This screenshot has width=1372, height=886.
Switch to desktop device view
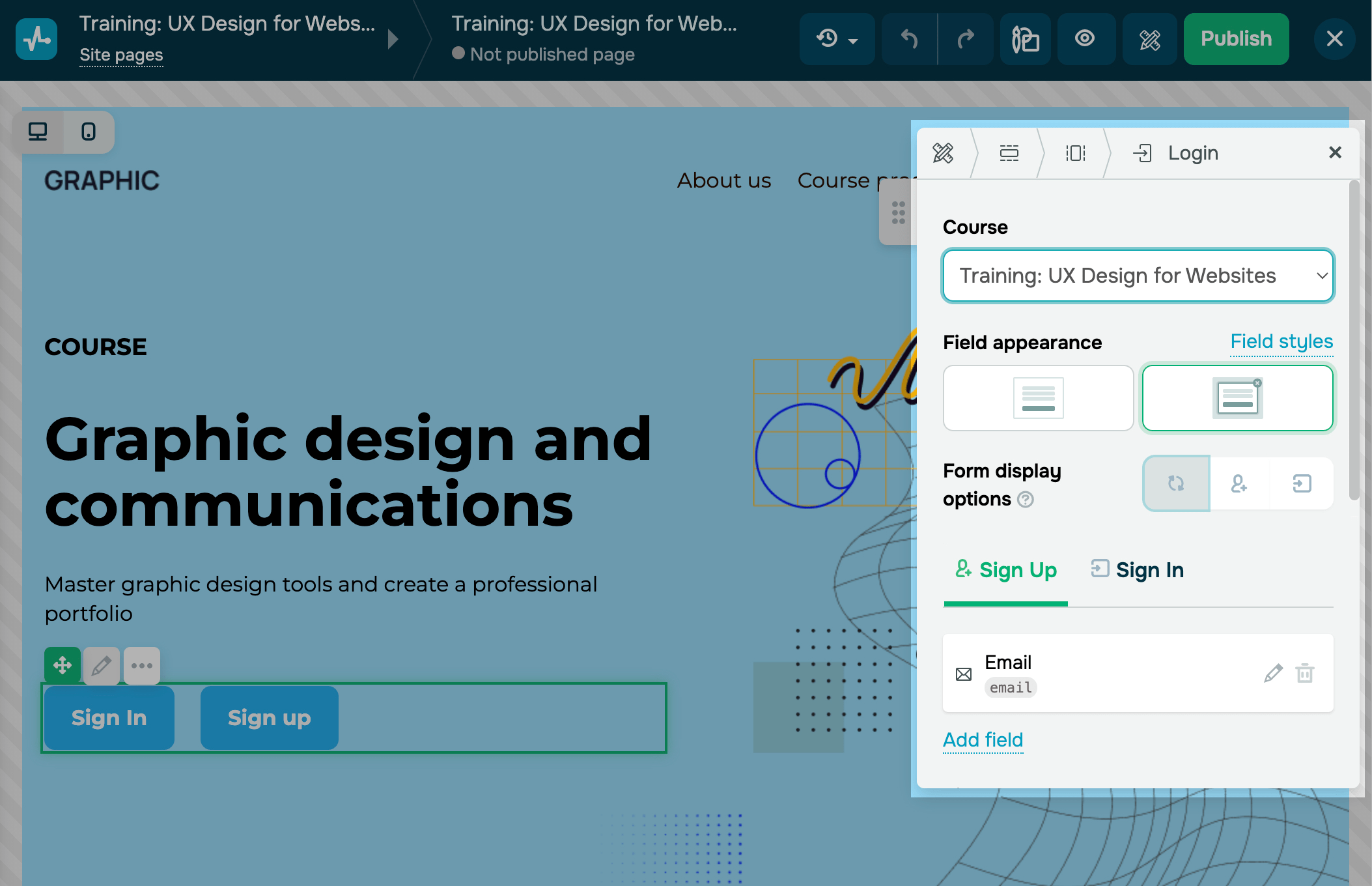38,132
